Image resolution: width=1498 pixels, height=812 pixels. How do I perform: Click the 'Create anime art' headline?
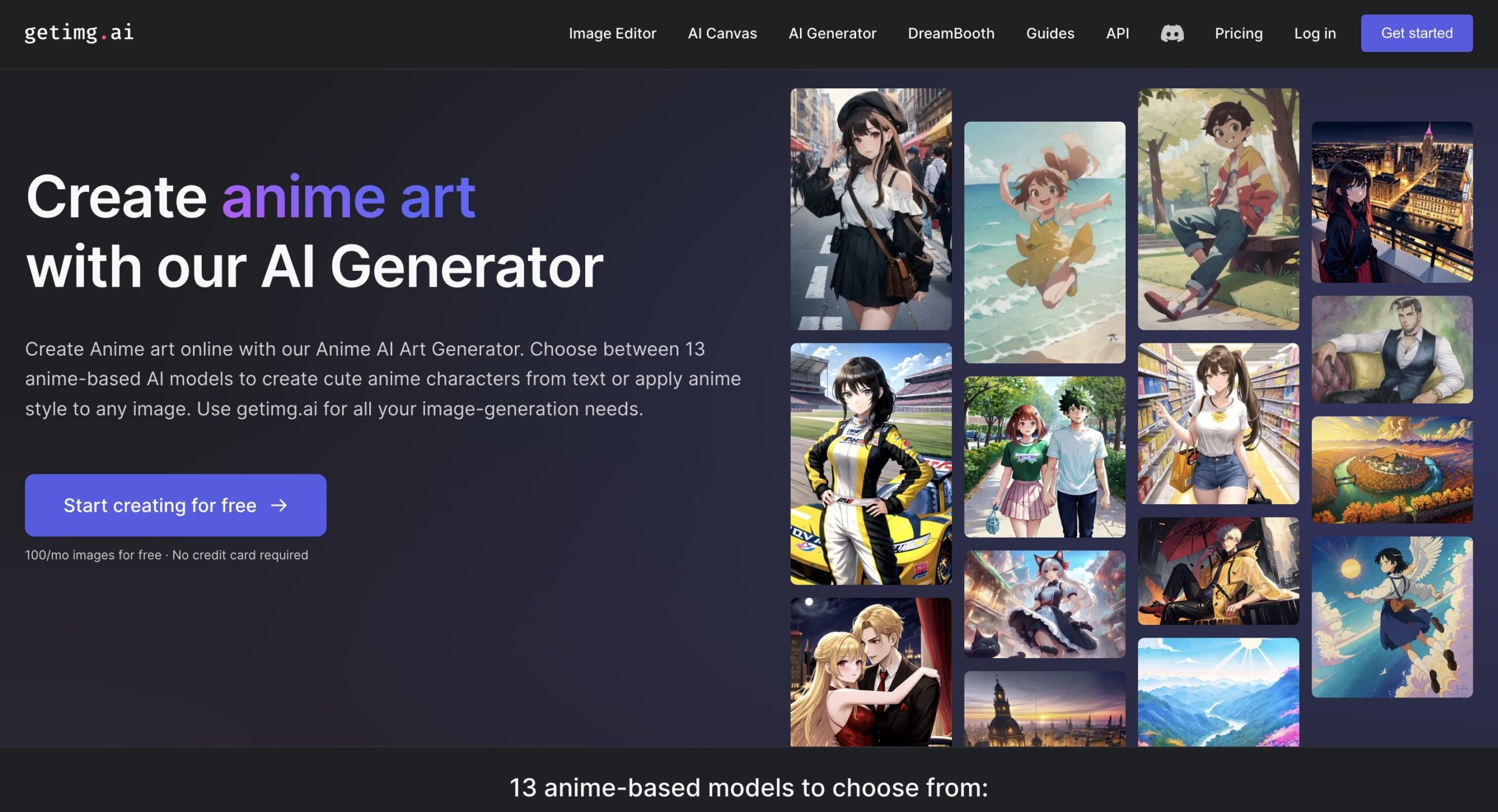point(250,197)
